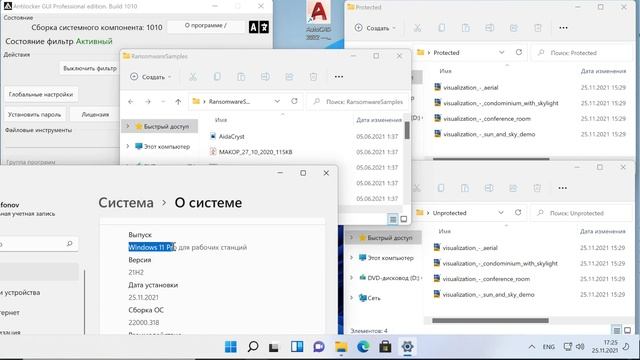The image size is (640, 360).
Task: Expand Quick access in Unprotected sidebar
Action: pyautogui.click(x=351, y=238)
